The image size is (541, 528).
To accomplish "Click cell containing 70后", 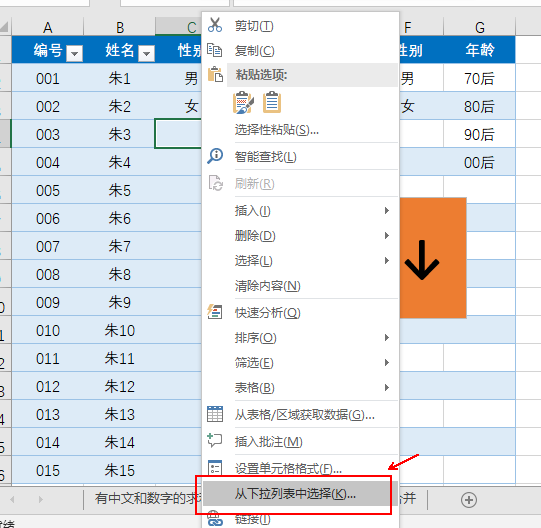I will [x=480, y=78].
